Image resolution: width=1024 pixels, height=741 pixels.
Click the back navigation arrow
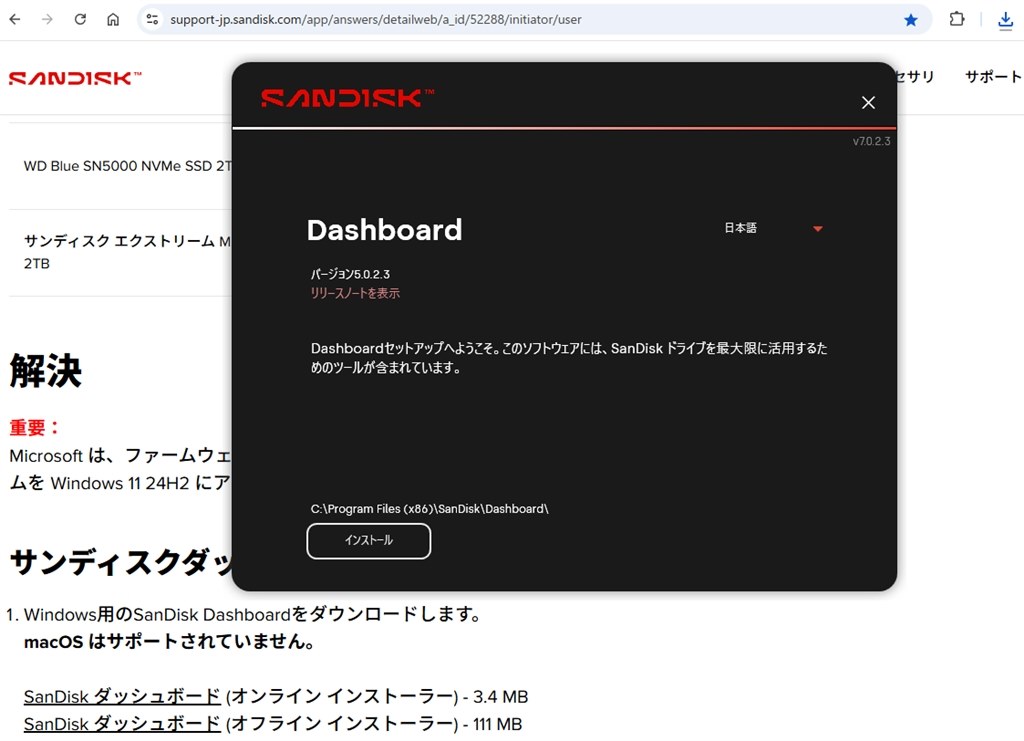15,18
